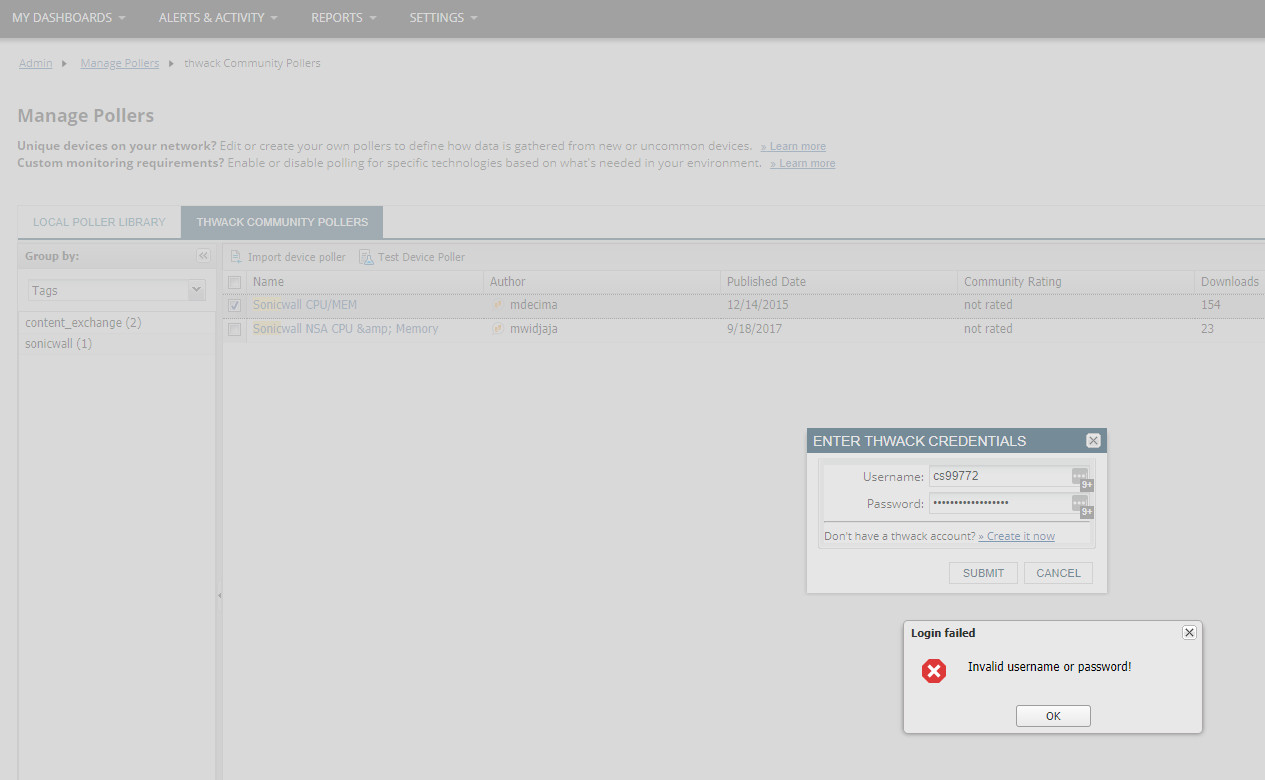The width and height of the screenshot is (1265, 780).
Task: Close the Enter Thwack Credentials dialog
Action: click(x=1093, y=441)
